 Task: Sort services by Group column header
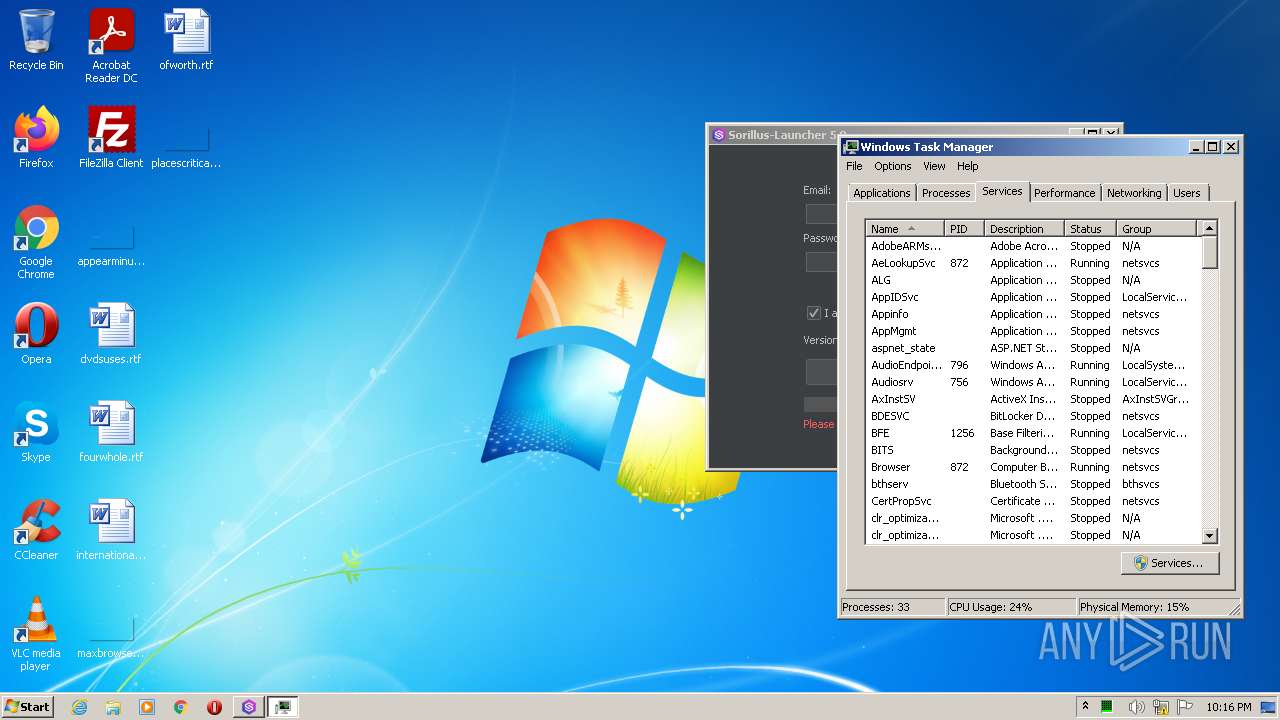click(1156, 229)
